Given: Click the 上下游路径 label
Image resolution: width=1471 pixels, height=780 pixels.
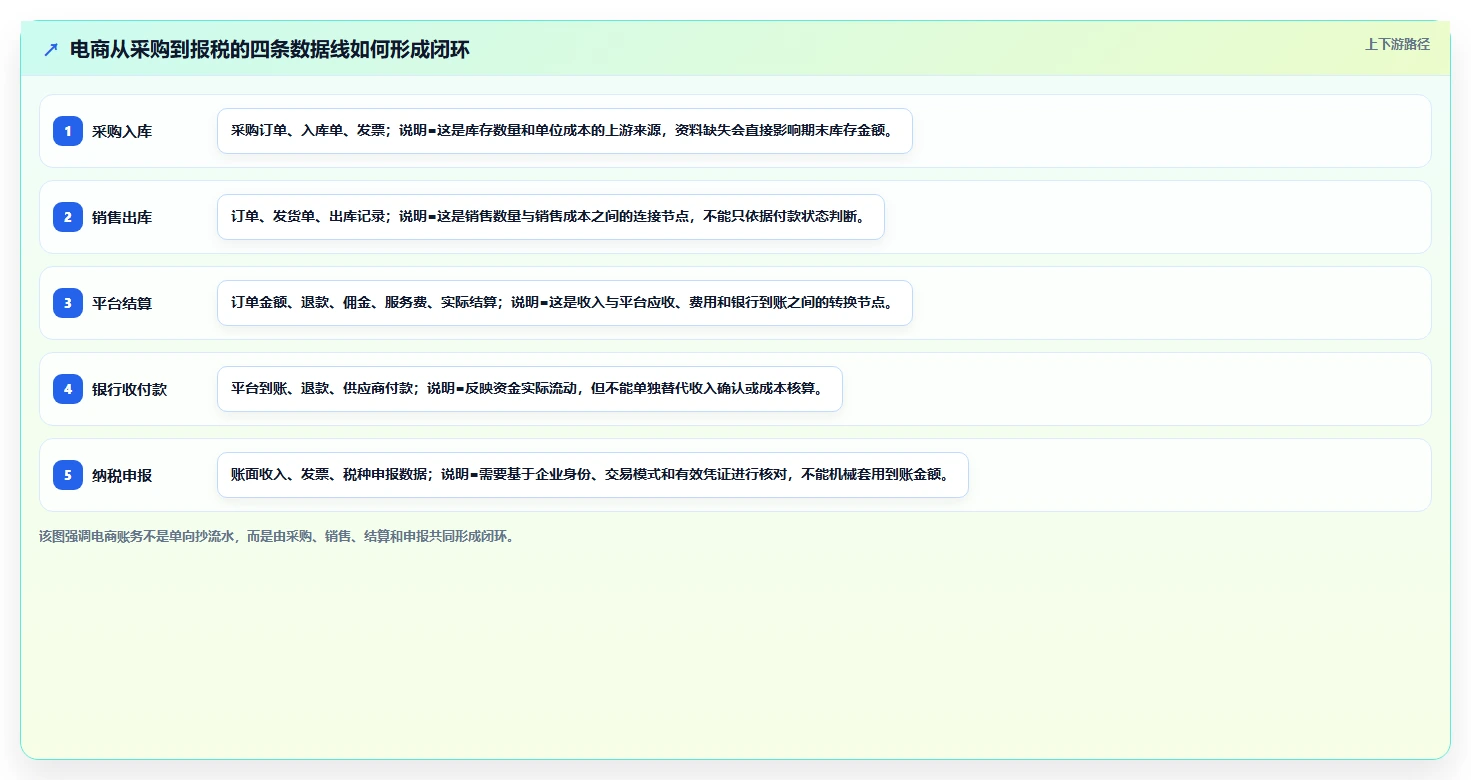Looking at the screenshot, I should click(1397, 44).
